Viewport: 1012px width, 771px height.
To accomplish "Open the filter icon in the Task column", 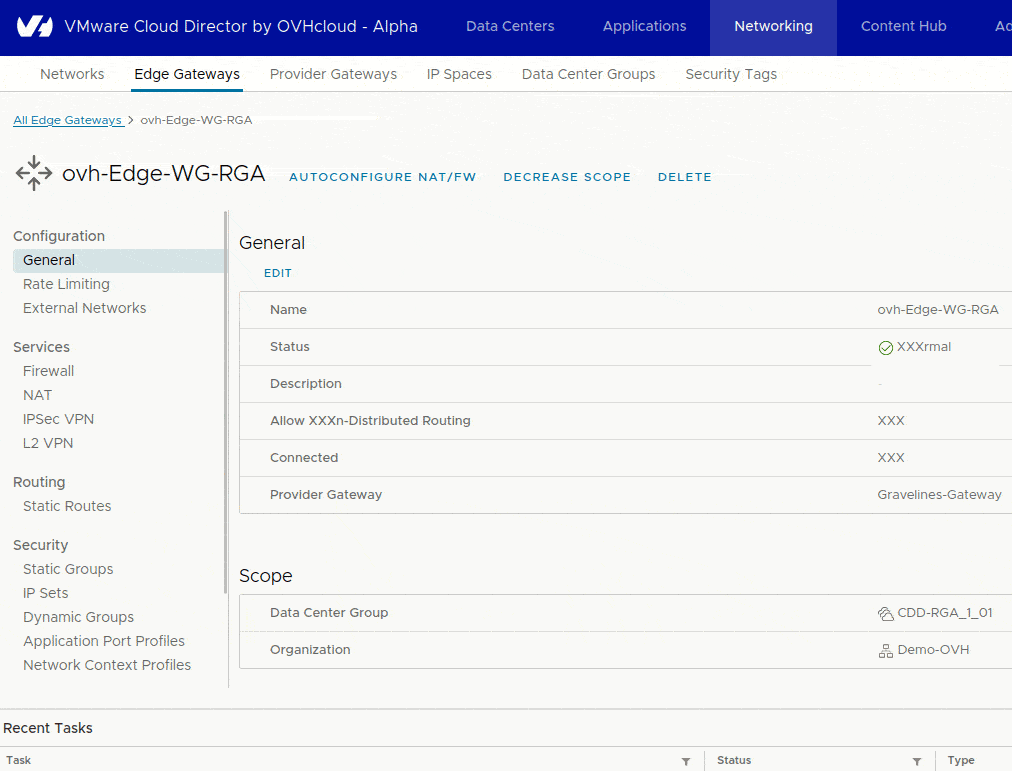I will pos(686,761).
